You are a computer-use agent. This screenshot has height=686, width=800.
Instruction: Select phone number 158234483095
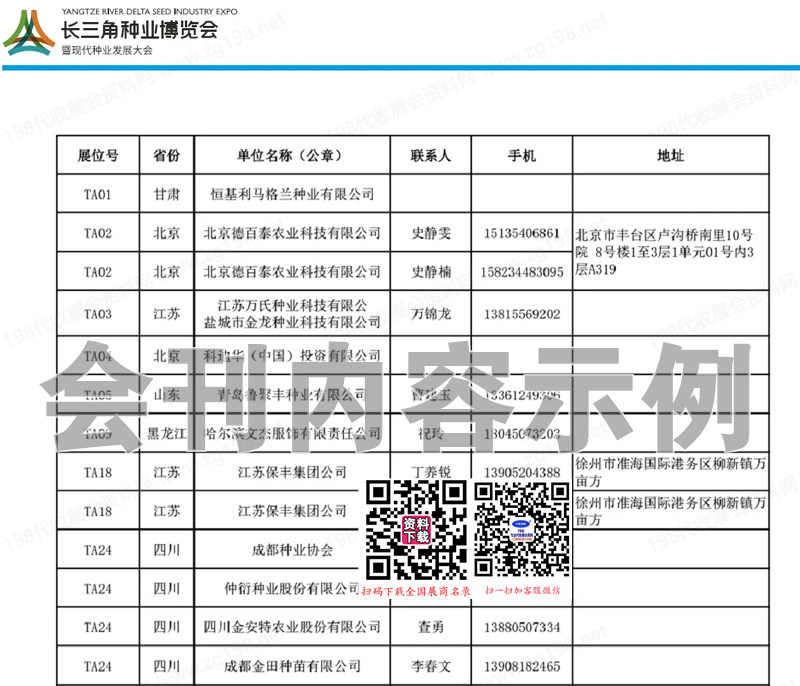tap(521, 272)
